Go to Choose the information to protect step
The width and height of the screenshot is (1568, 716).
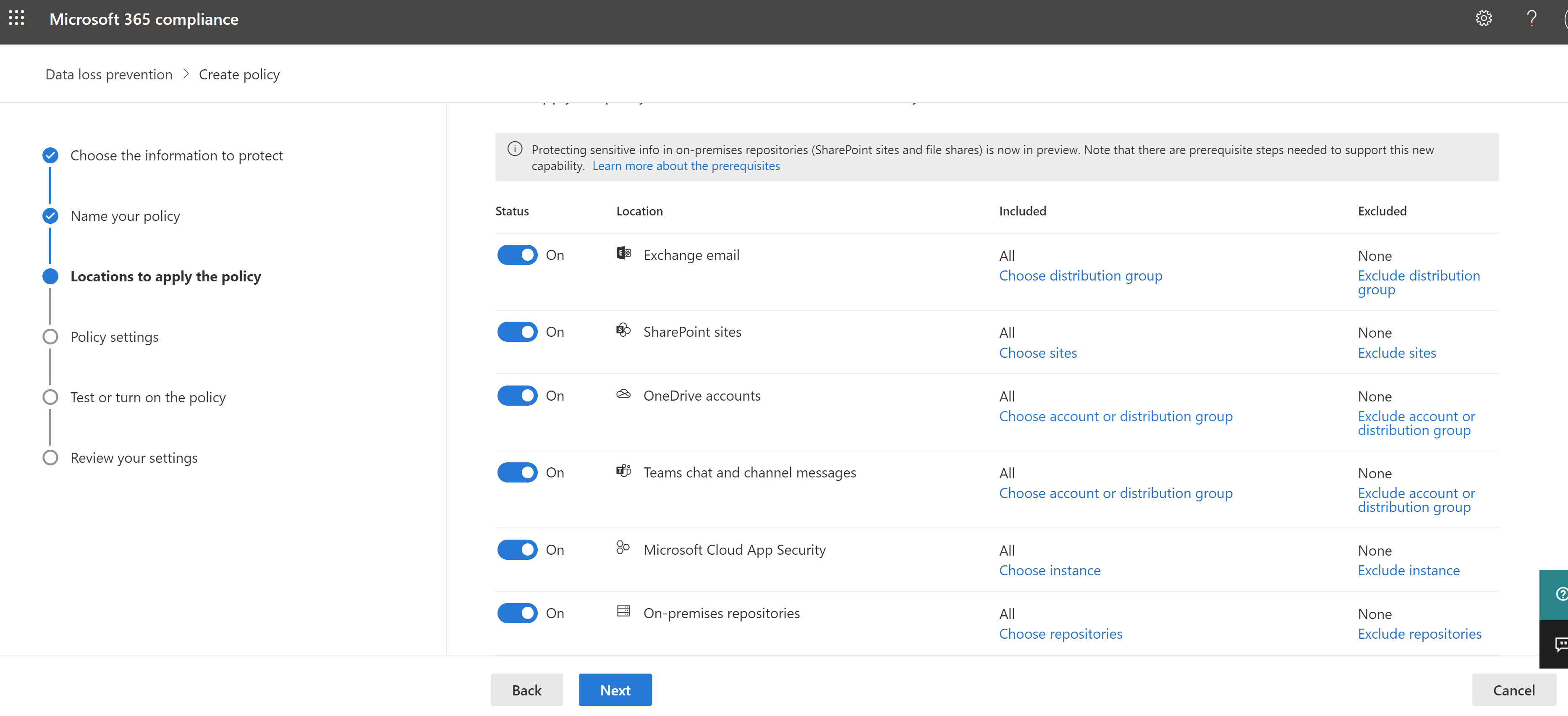point(176,156)
